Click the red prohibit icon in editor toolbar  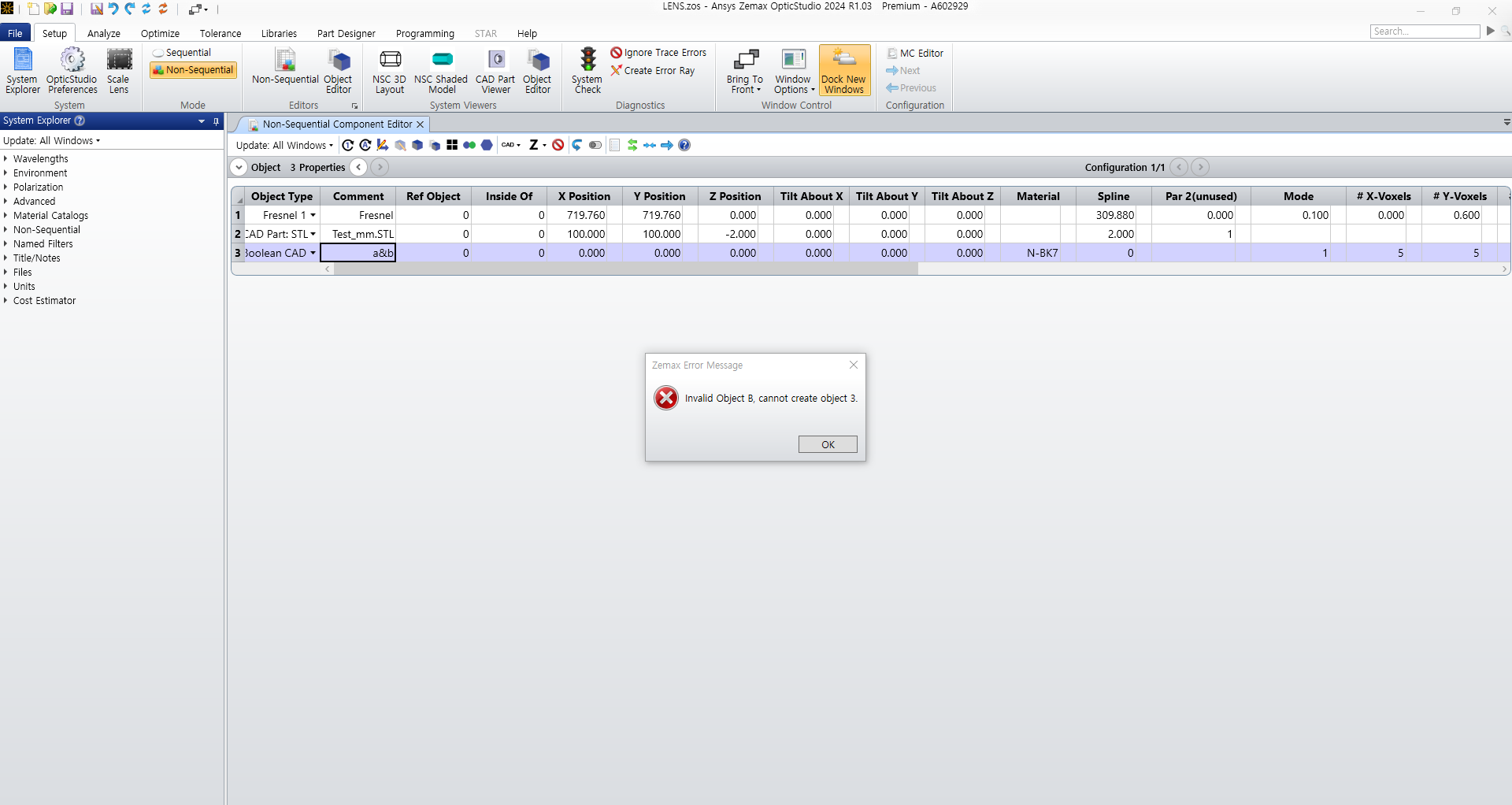(x=558, y=145)
